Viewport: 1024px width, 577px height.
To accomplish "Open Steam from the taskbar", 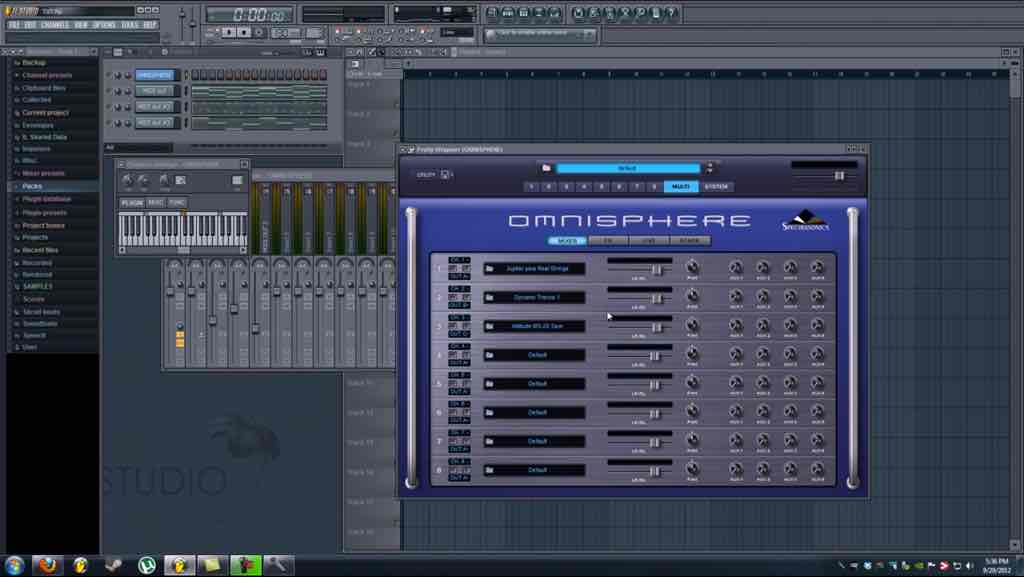I will point(114,565).
